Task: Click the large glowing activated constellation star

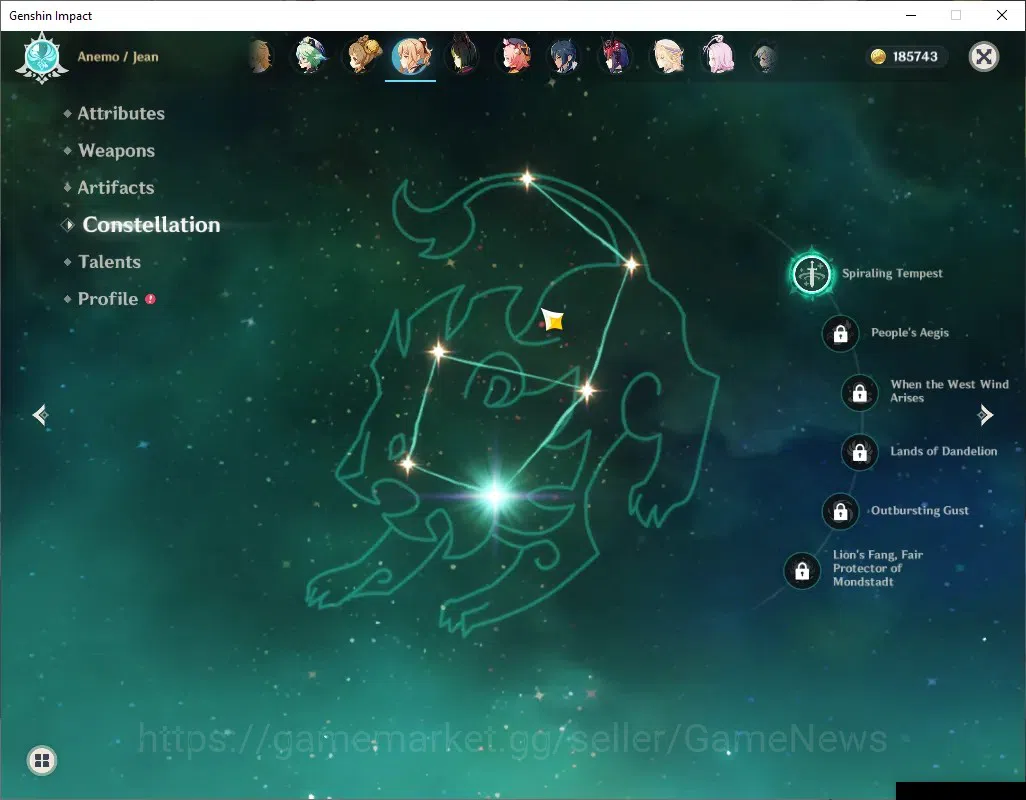Action: (495, 495)
